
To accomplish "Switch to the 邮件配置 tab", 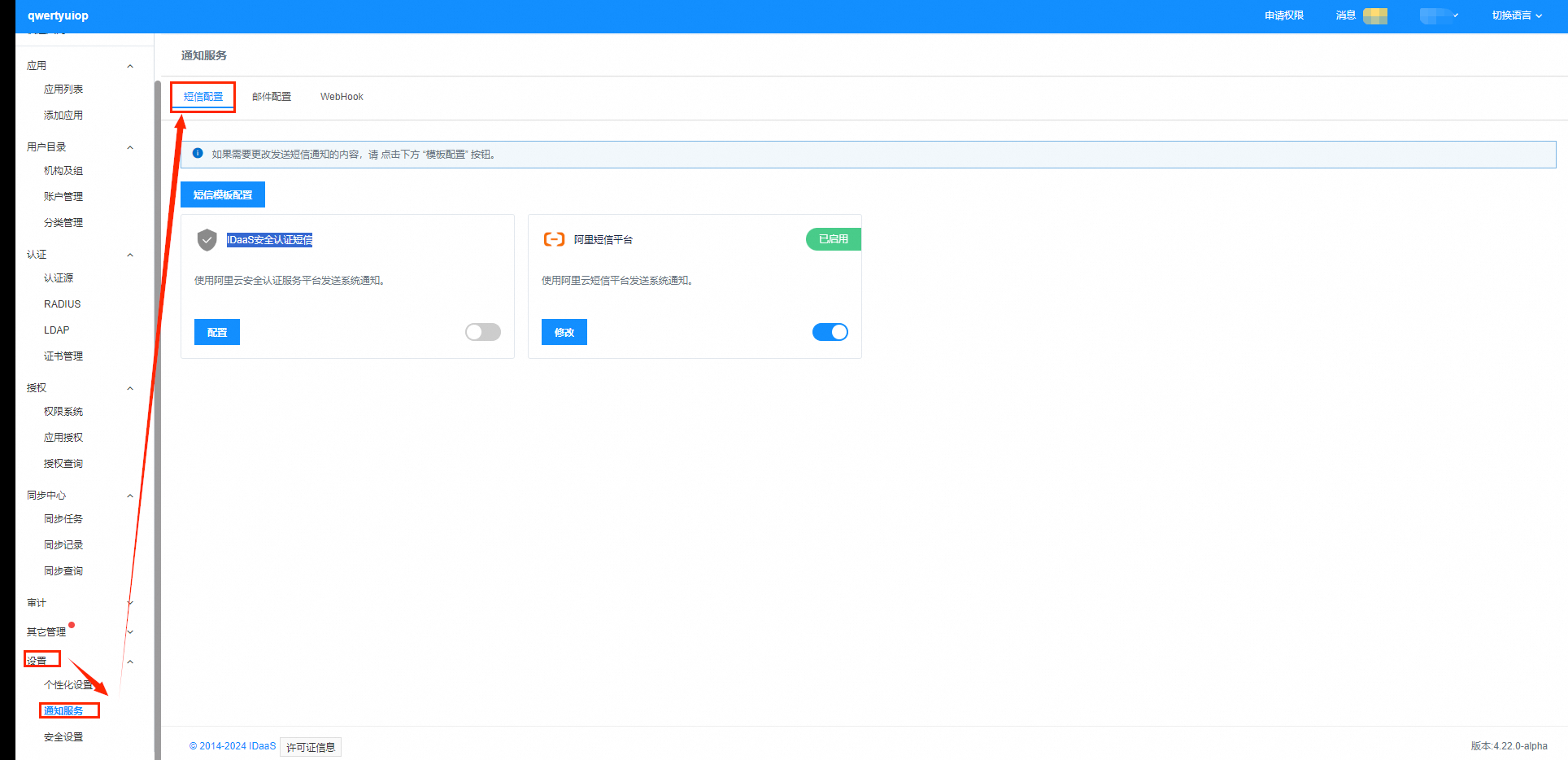I will coord(272,97).
